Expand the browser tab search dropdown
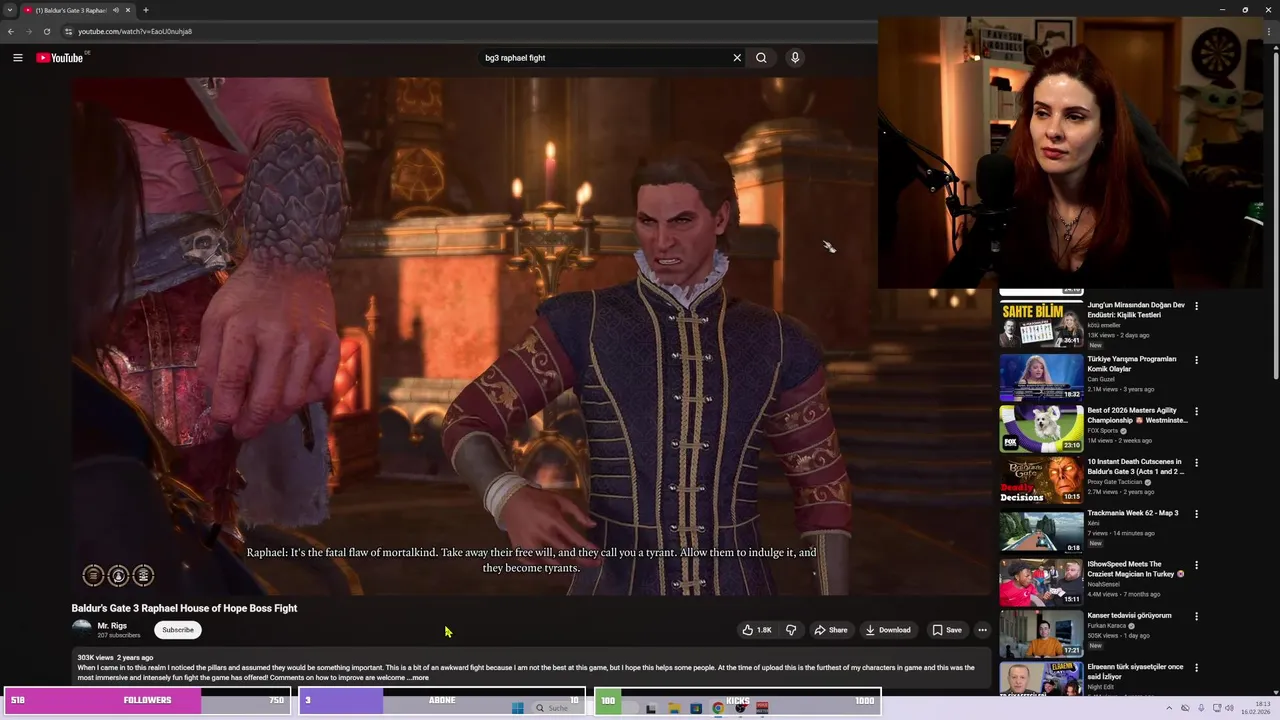The image size is (1280, 720). (10, 10)
